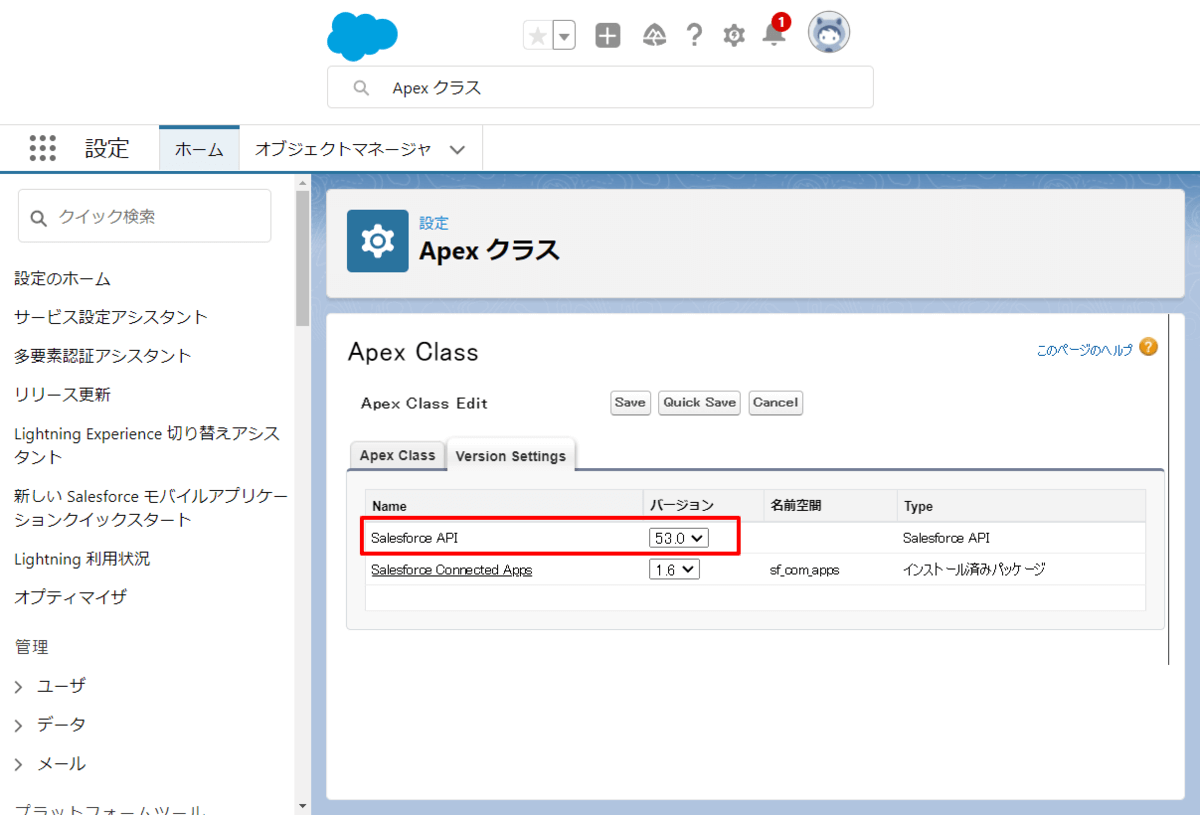Open the Salesforce Connected Apps version 1.6 dropdown

click(674, 570)
